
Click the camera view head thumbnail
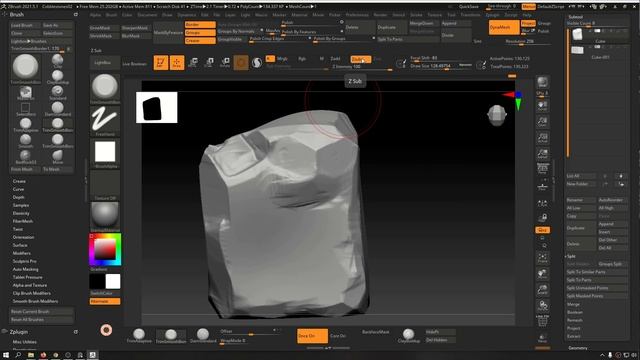(497, 115)
